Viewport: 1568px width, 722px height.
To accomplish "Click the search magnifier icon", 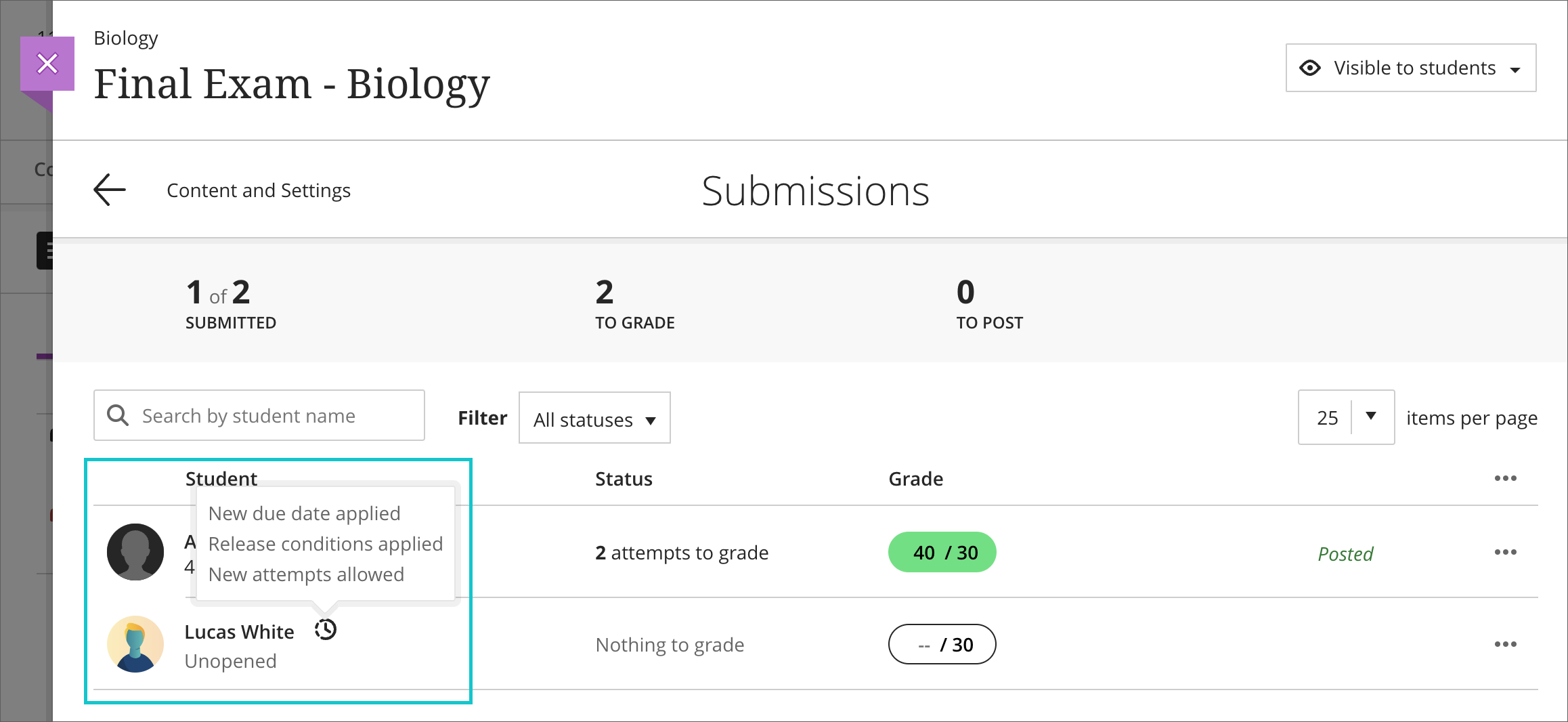I will tap(118, 415).
